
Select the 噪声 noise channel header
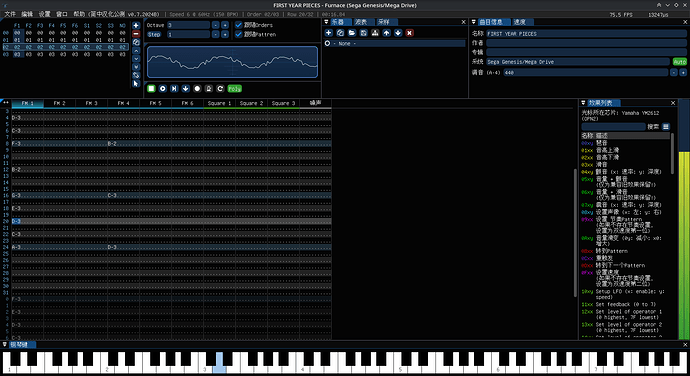click(316, 103)
